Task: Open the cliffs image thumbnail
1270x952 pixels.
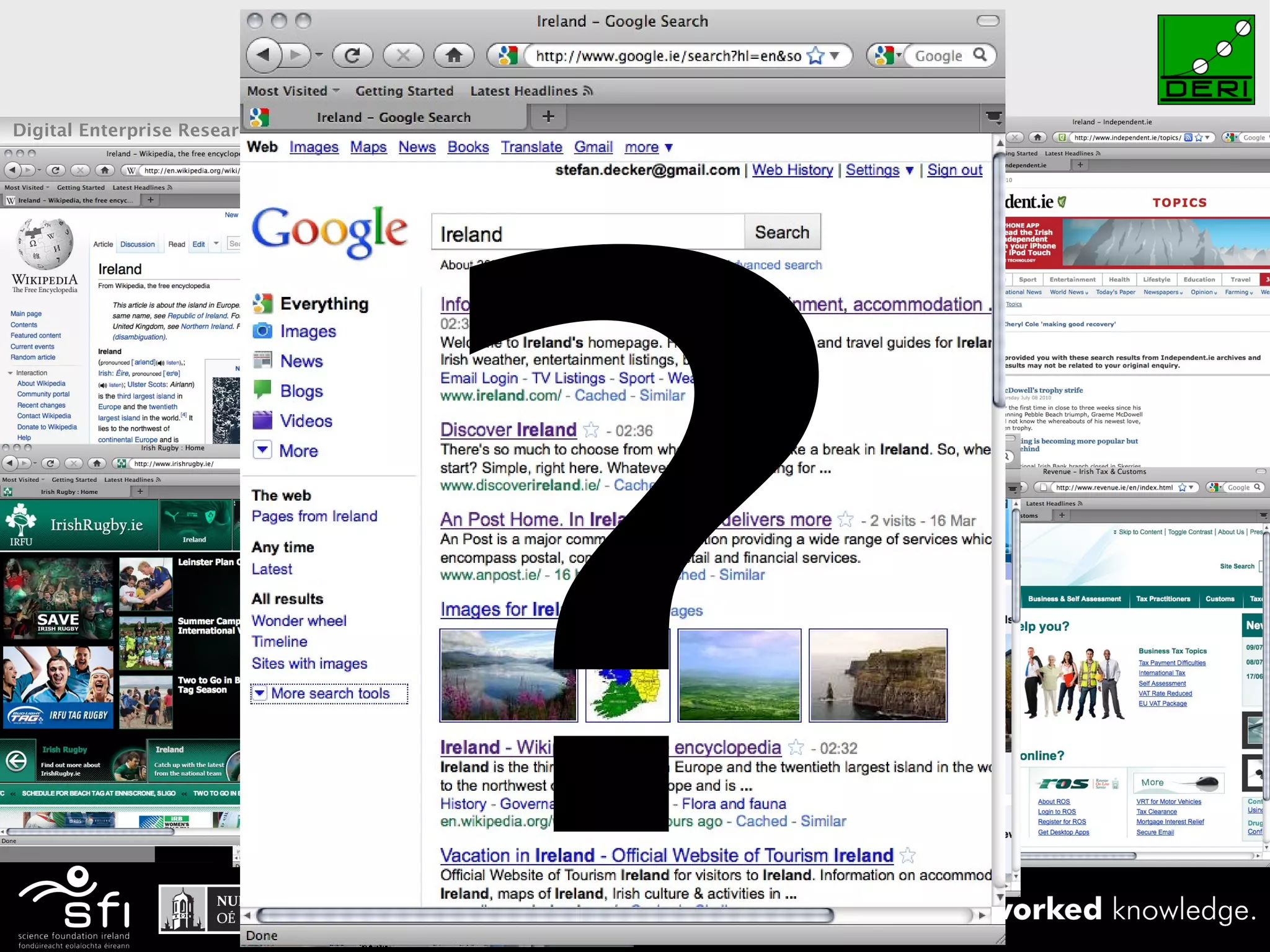Action: (x=877, y=675)
